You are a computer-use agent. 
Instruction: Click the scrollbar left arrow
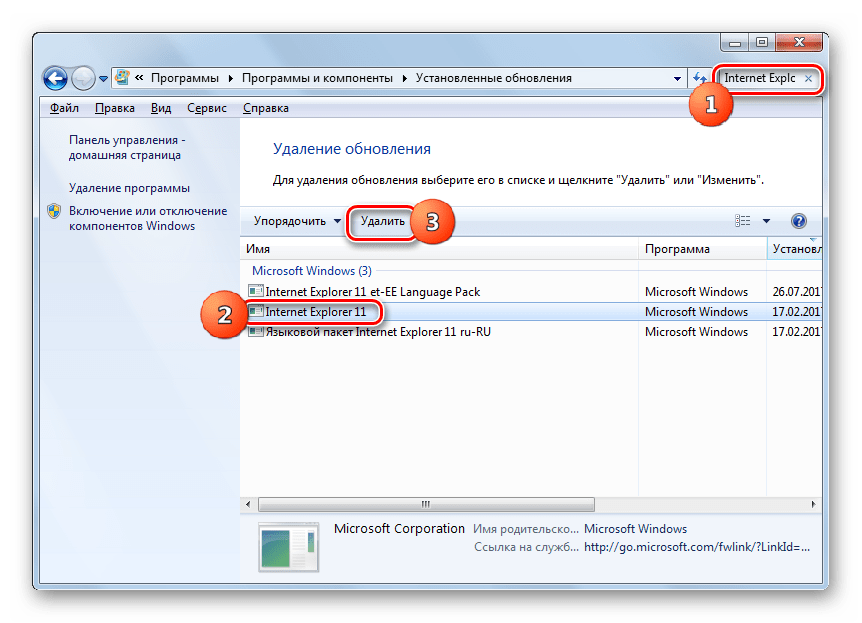click(248, 504)
